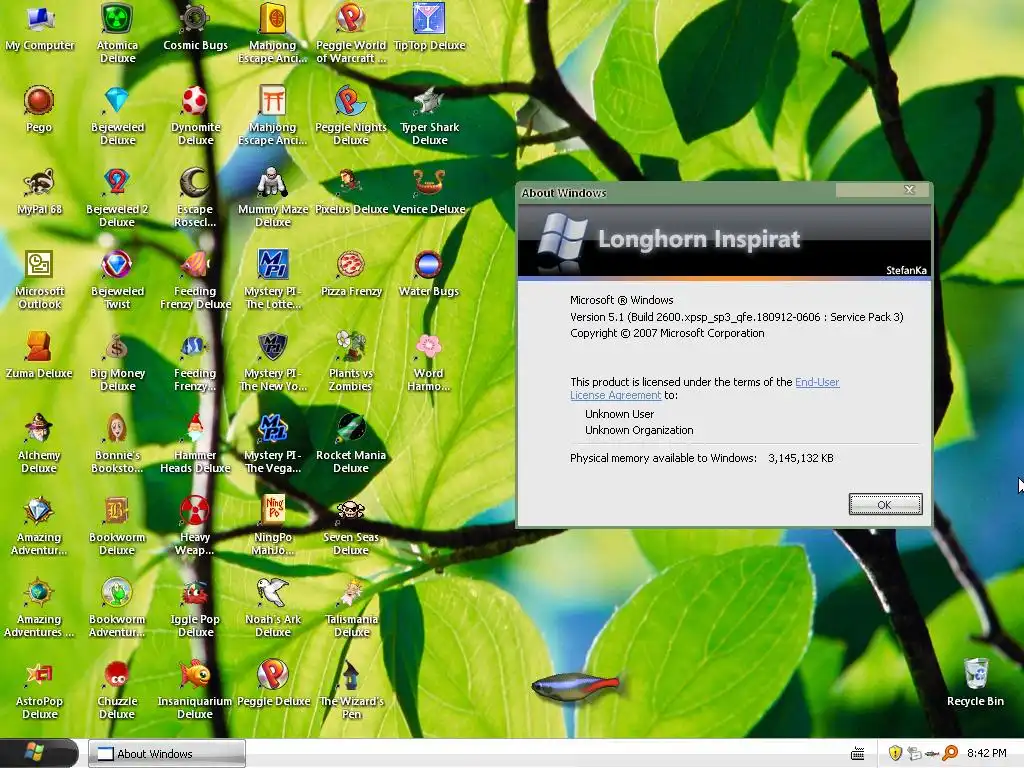This screenshot has width=1024, height=768.
Task: Select The Wizard's Pen icon
Action: click(x=351, y=690)
